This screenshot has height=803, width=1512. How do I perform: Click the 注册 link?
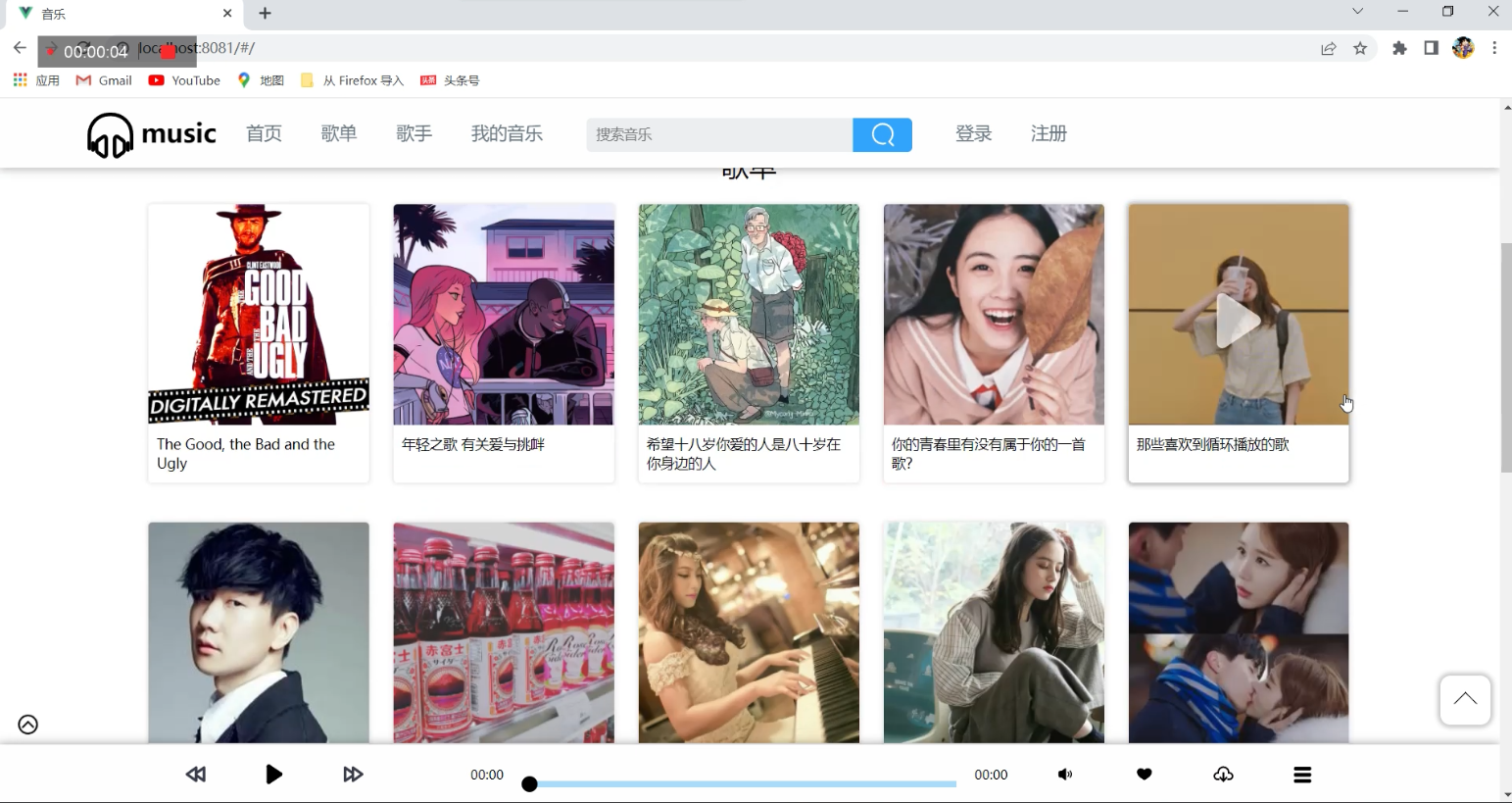pyautogui.click(x=1049, y=133)
